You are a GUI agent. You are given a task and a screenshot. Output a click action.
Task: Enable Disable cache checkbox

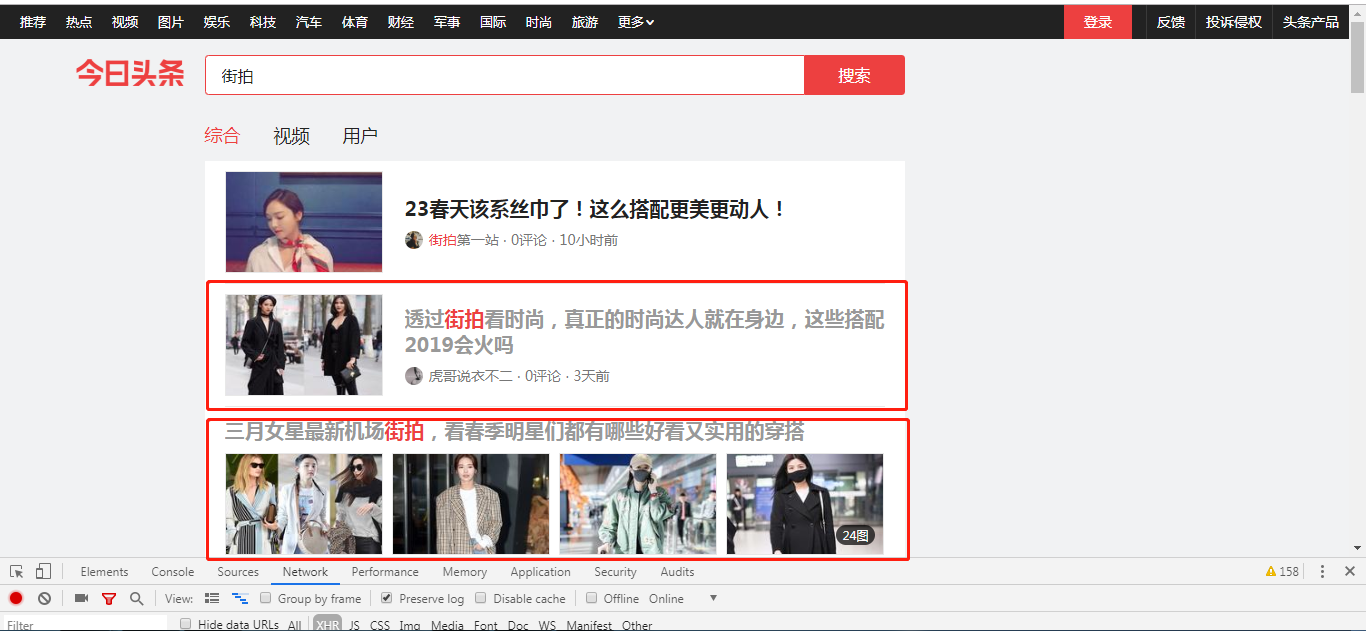click(481, 598)
